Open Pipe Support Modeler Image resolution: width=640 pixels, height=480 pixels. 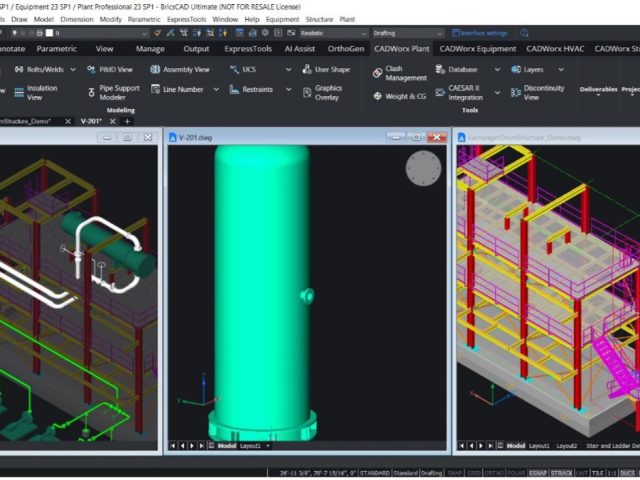click(x=114, y=93)
